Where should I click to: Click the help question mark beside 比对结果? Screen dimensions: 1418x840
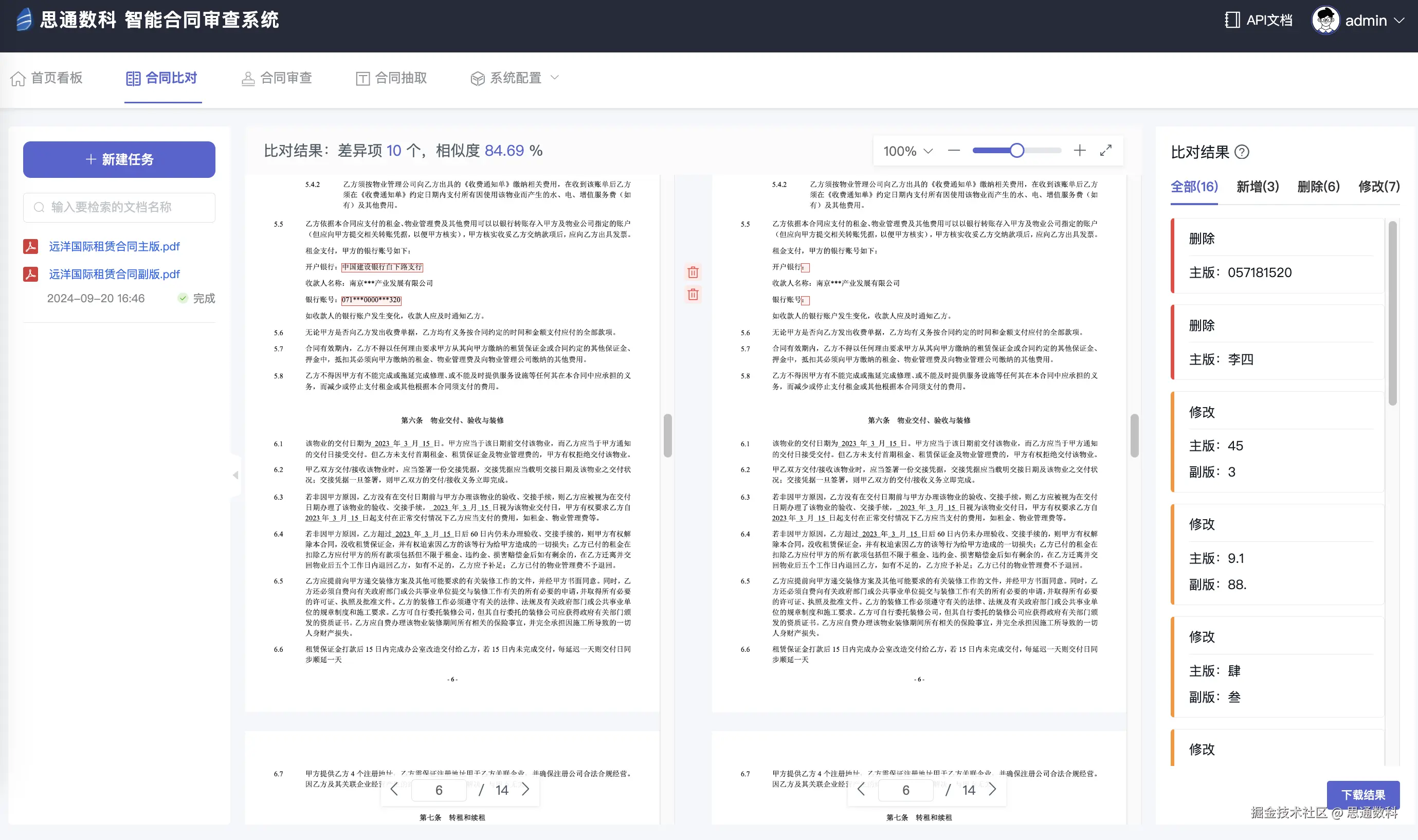(1242, 152)
